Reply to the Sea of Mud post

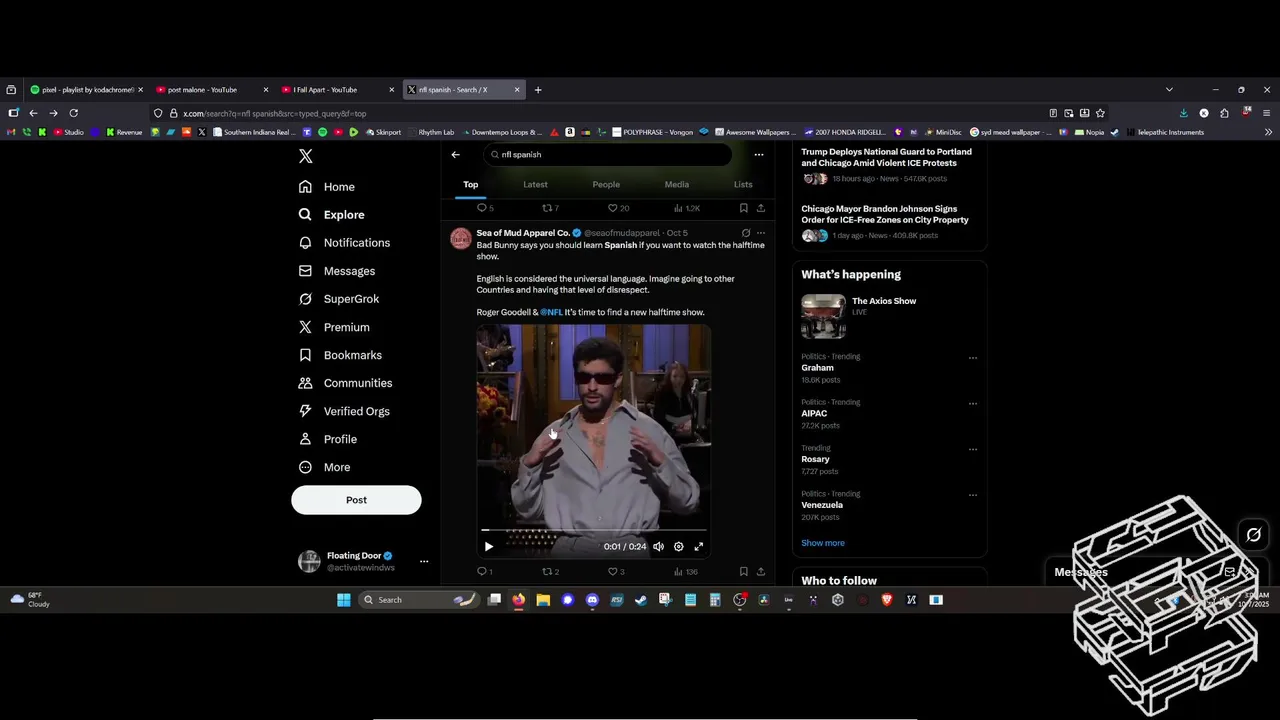[484, 572]
